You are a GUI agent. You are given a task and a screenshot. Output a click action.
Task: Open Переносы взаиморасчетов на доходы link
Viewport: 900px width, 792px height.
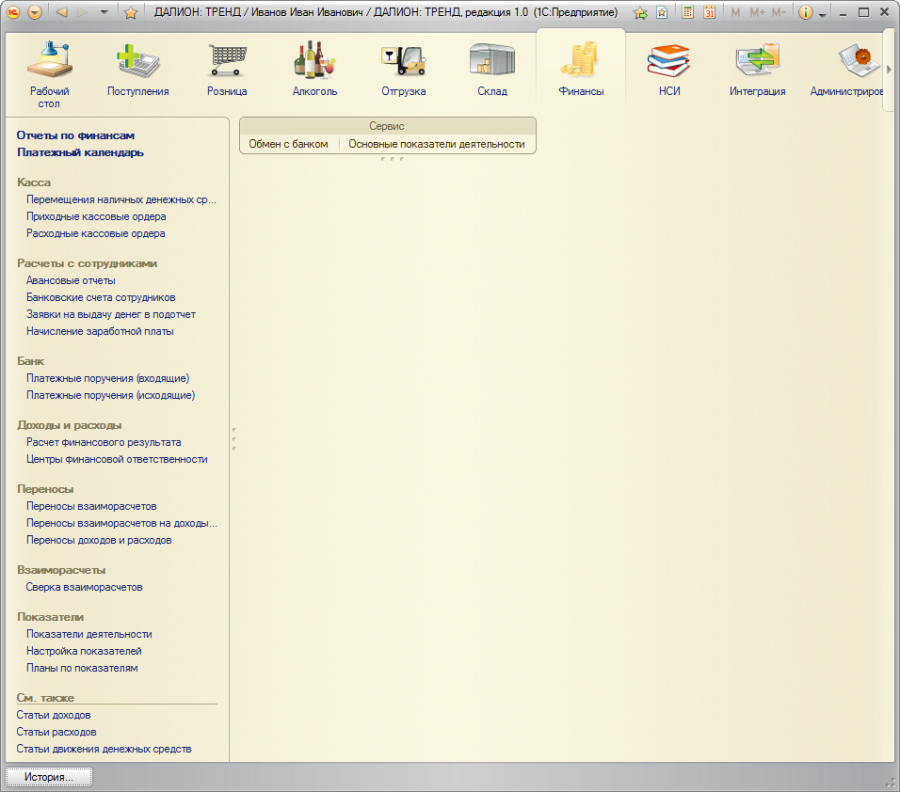tap(122, 523)
